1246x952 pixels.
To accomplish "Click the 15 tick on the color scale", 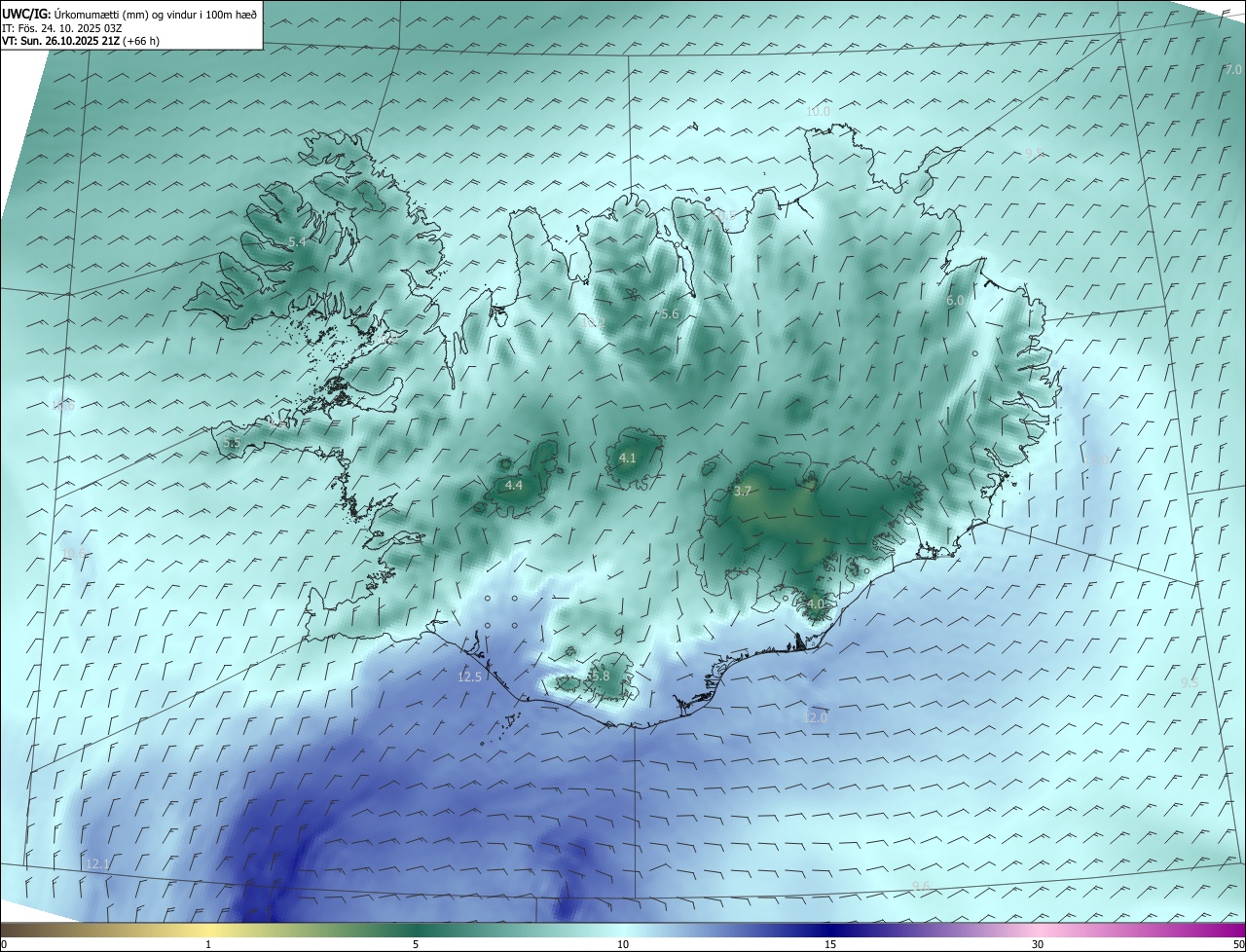I will (x=830, y=945).
